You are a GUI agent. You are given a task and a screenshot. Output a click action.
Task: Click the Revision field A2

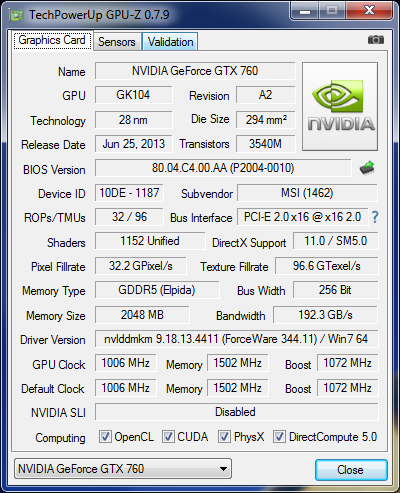(x=266, y=95)
